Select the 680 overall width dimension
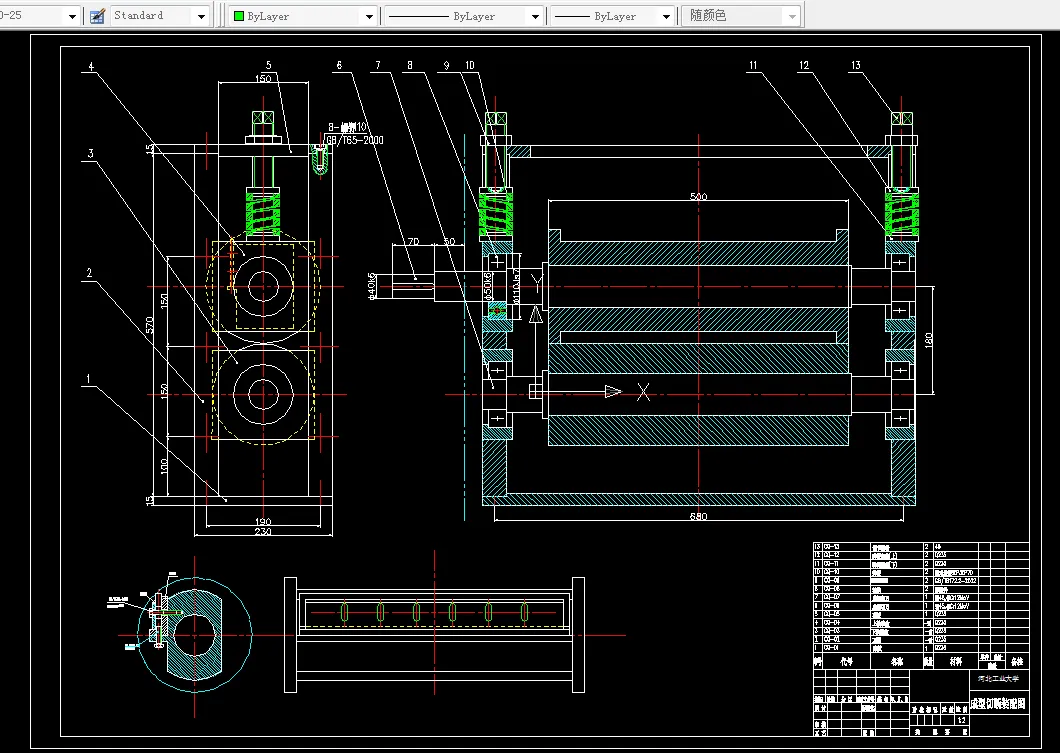This screenshot has width=1060, height=753. pyautogui.click(x=698, y=516)
